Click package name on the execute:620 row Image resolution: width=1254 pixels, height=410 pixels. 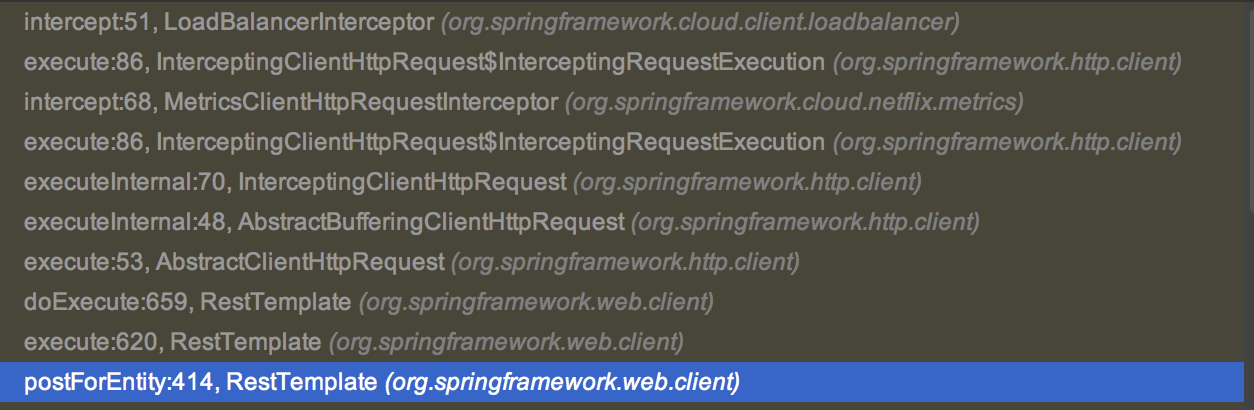click(505, 342)
